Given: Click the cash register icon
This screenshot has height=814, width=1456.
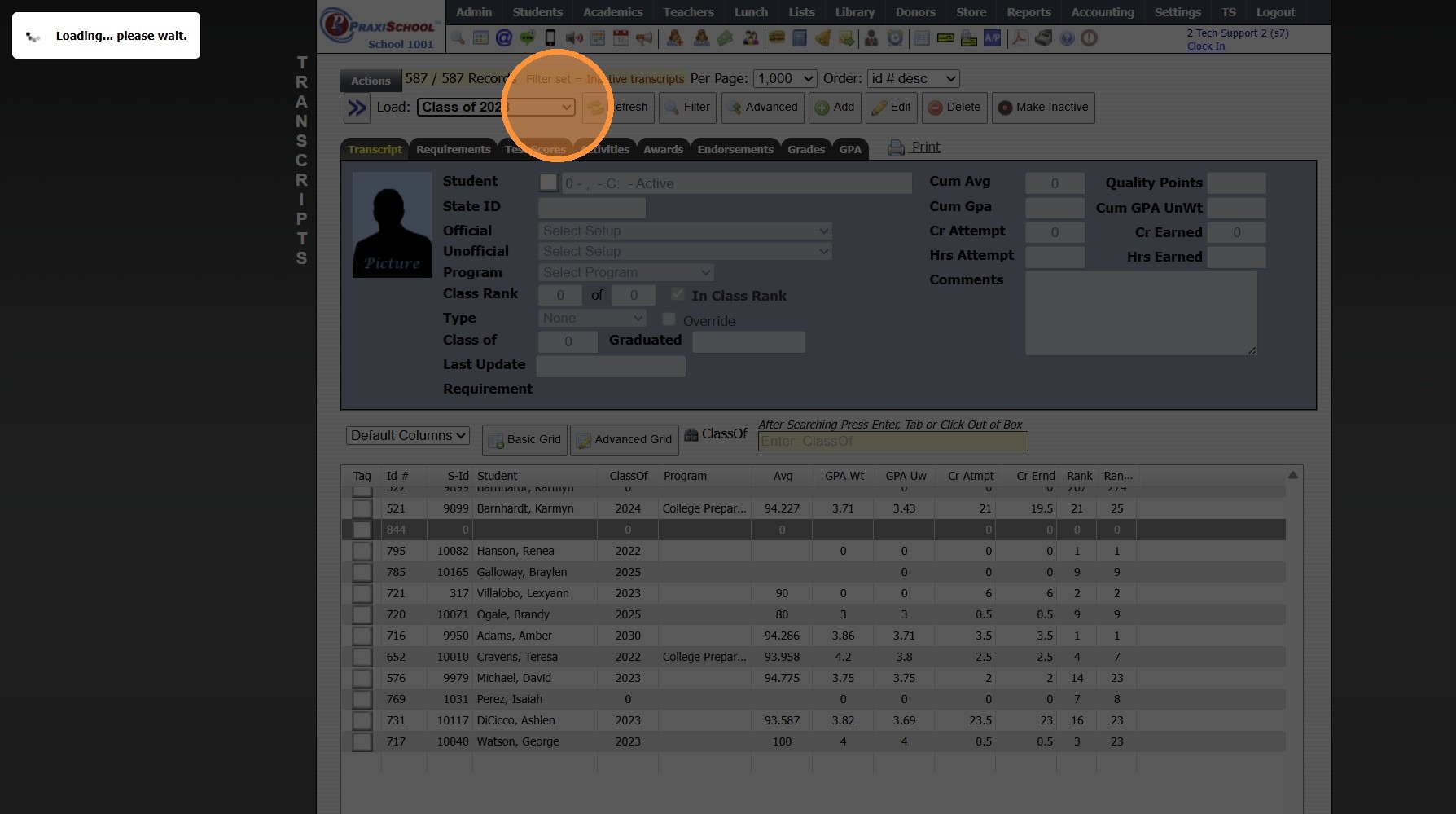Looking at the screenshot, I should (1043, 38).
